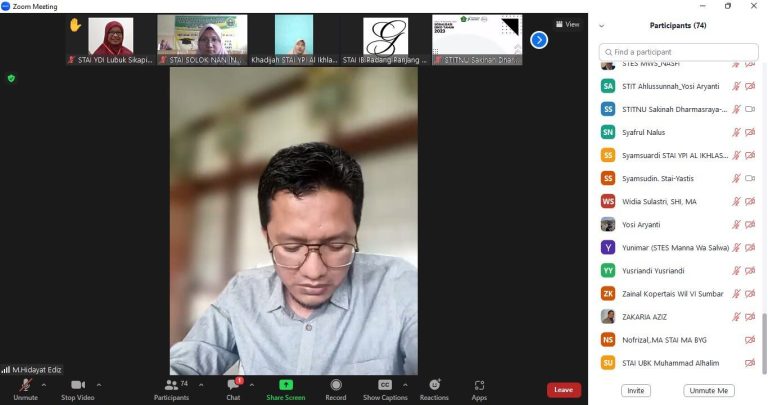Image resolution: width=768 pixels, height=405 pixels.
Task: Open video options arrow next to Stop Video
Action: pos(99,385)
